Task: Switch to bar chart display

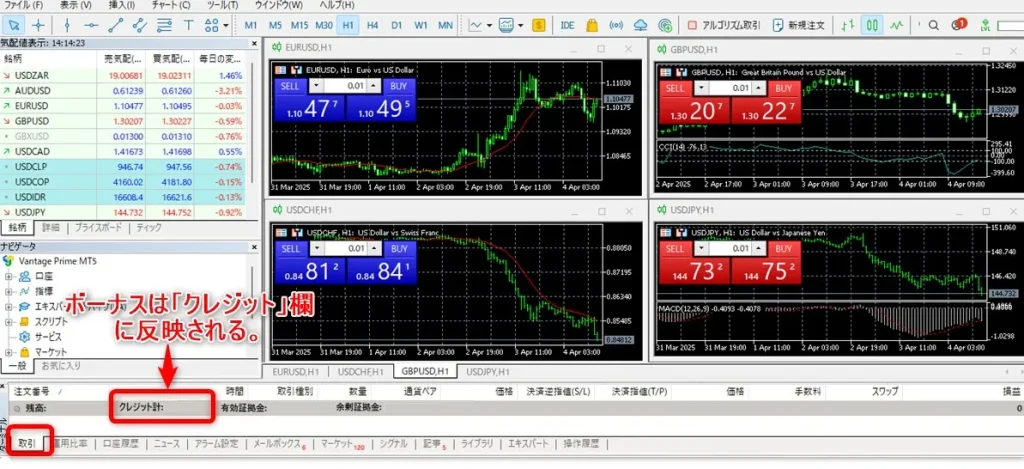Action: [848, 25]
